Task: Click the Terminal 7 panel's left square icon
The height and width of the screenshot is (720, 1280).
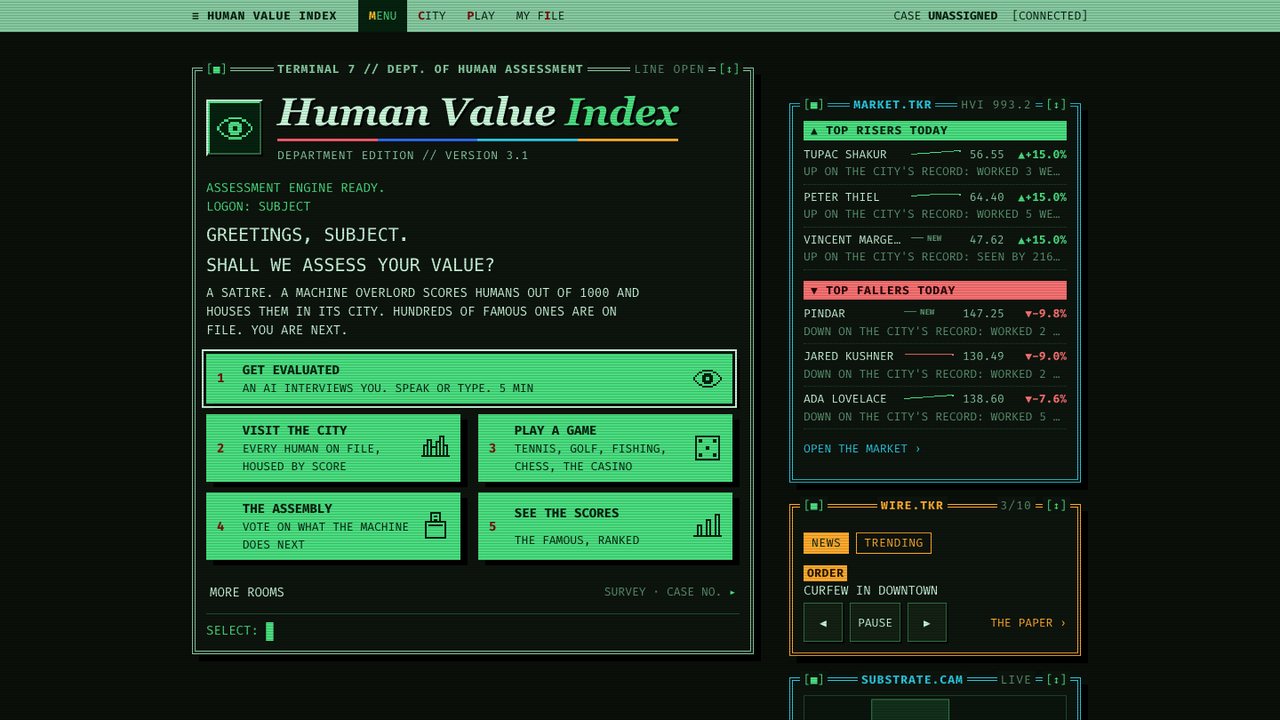Action: click(216, 69)
